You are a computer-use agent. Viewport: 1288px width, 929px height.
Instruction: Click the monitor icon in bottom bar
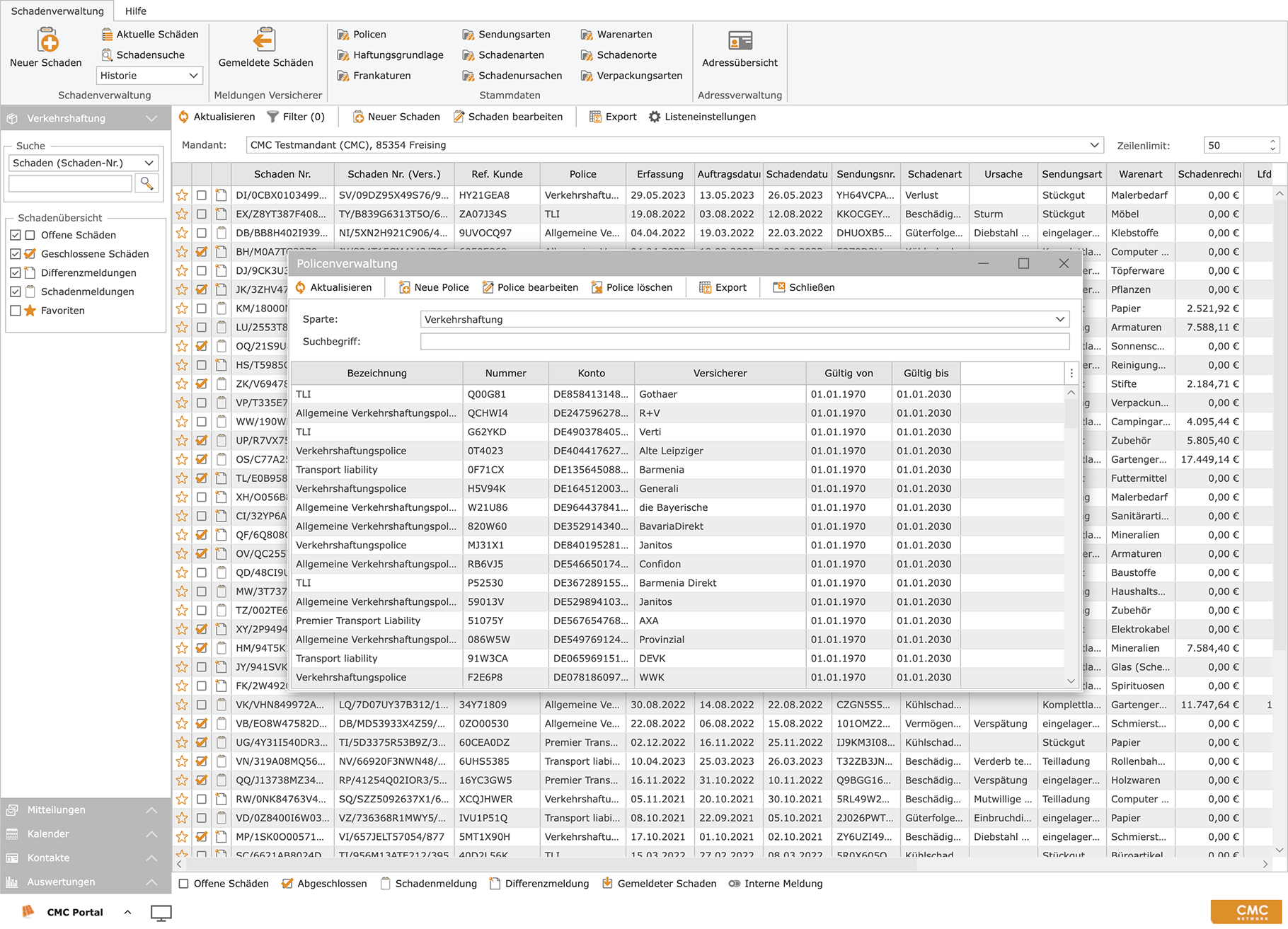pos(161,913)
